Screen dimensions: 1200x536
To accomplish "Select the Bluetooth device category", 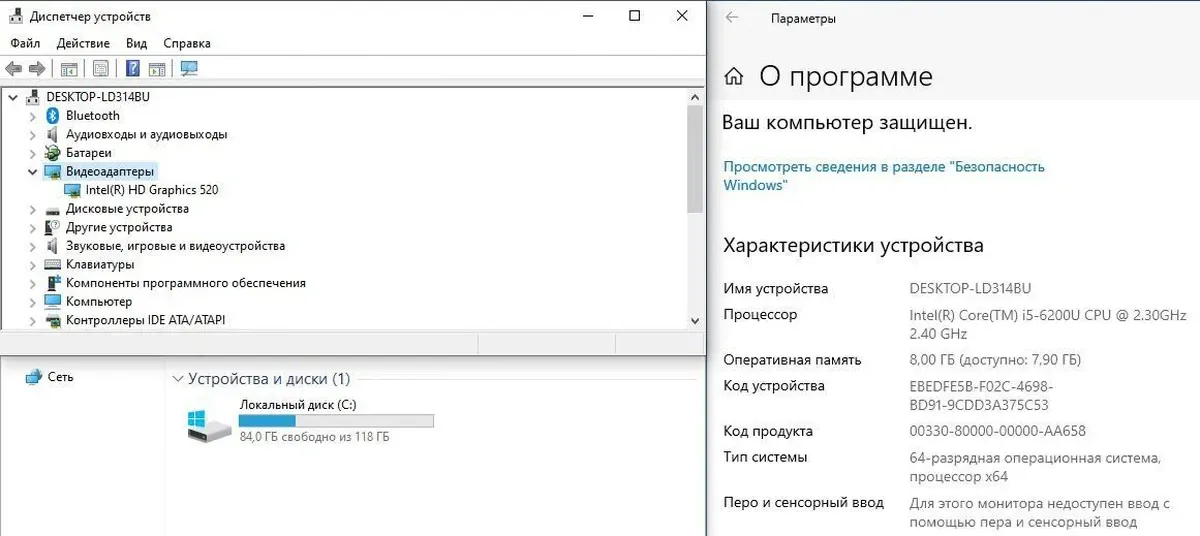I will pyautogui.click(x=92, y=116).
